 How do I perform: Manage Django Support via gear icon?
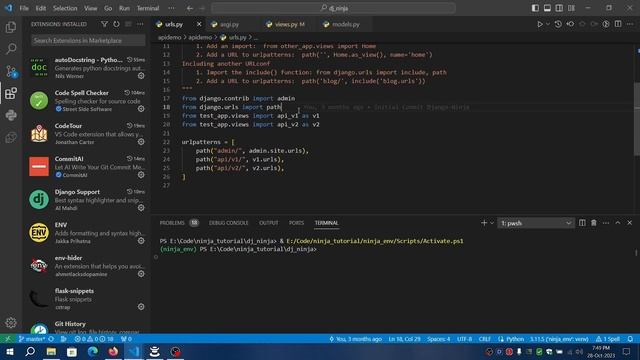click(x=141, y=208)
